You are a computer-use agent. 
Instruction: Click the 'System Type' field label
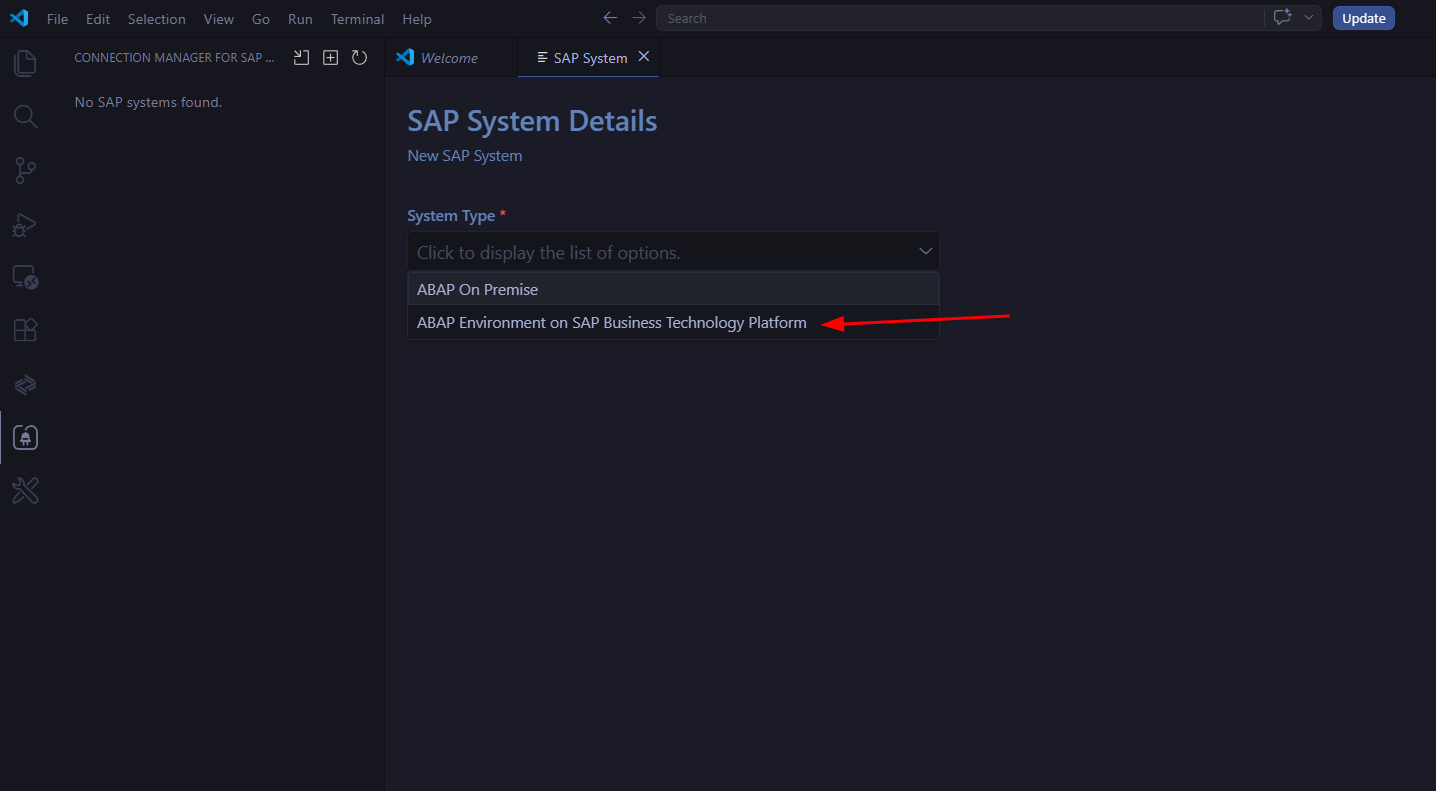point(451,216)
